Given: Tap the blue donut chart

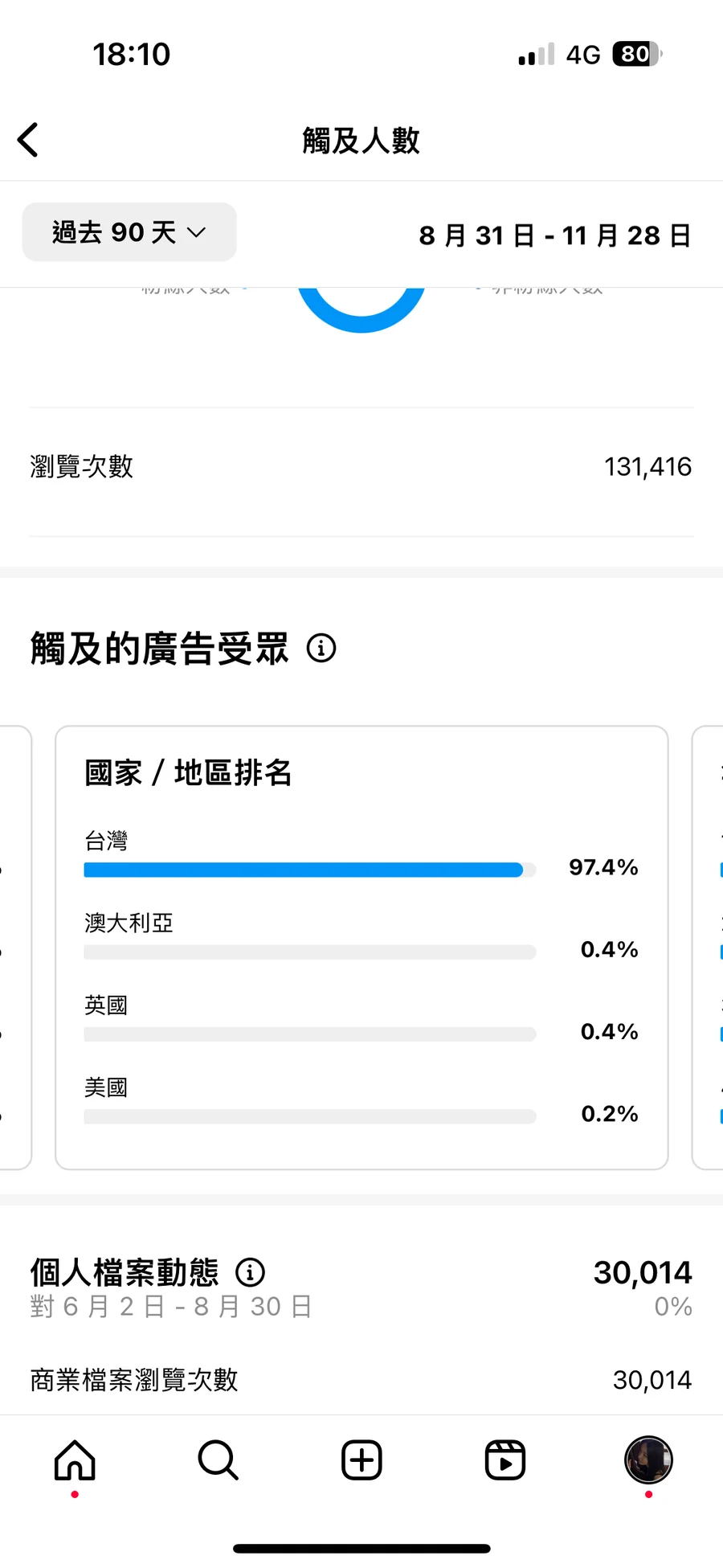Looking at the screenshot, I should tap(361, 309).
